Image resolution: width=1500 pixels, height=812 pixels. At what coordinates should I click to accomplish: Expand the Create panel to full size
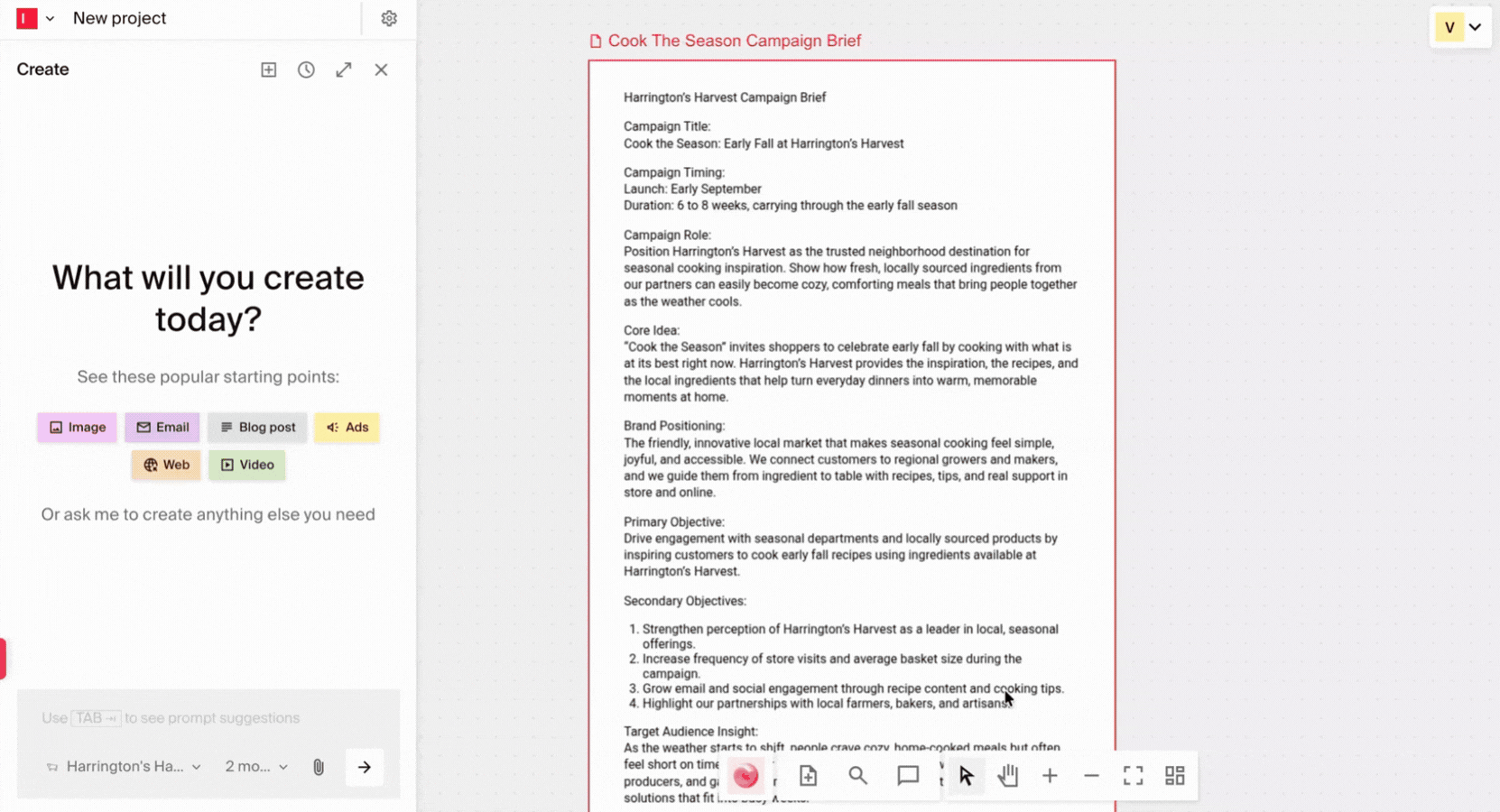click(344, 69)
